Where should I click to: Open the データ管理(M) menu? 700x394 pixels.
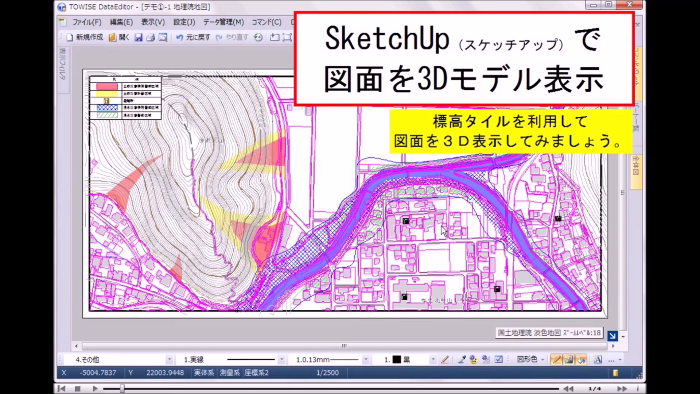tap(223, 22)
